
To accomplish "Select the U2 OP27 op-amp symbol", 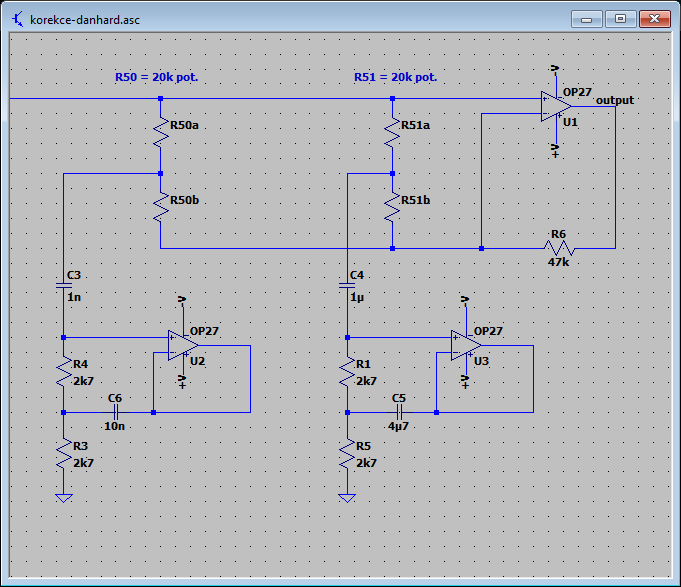I will tap(183, 346).
